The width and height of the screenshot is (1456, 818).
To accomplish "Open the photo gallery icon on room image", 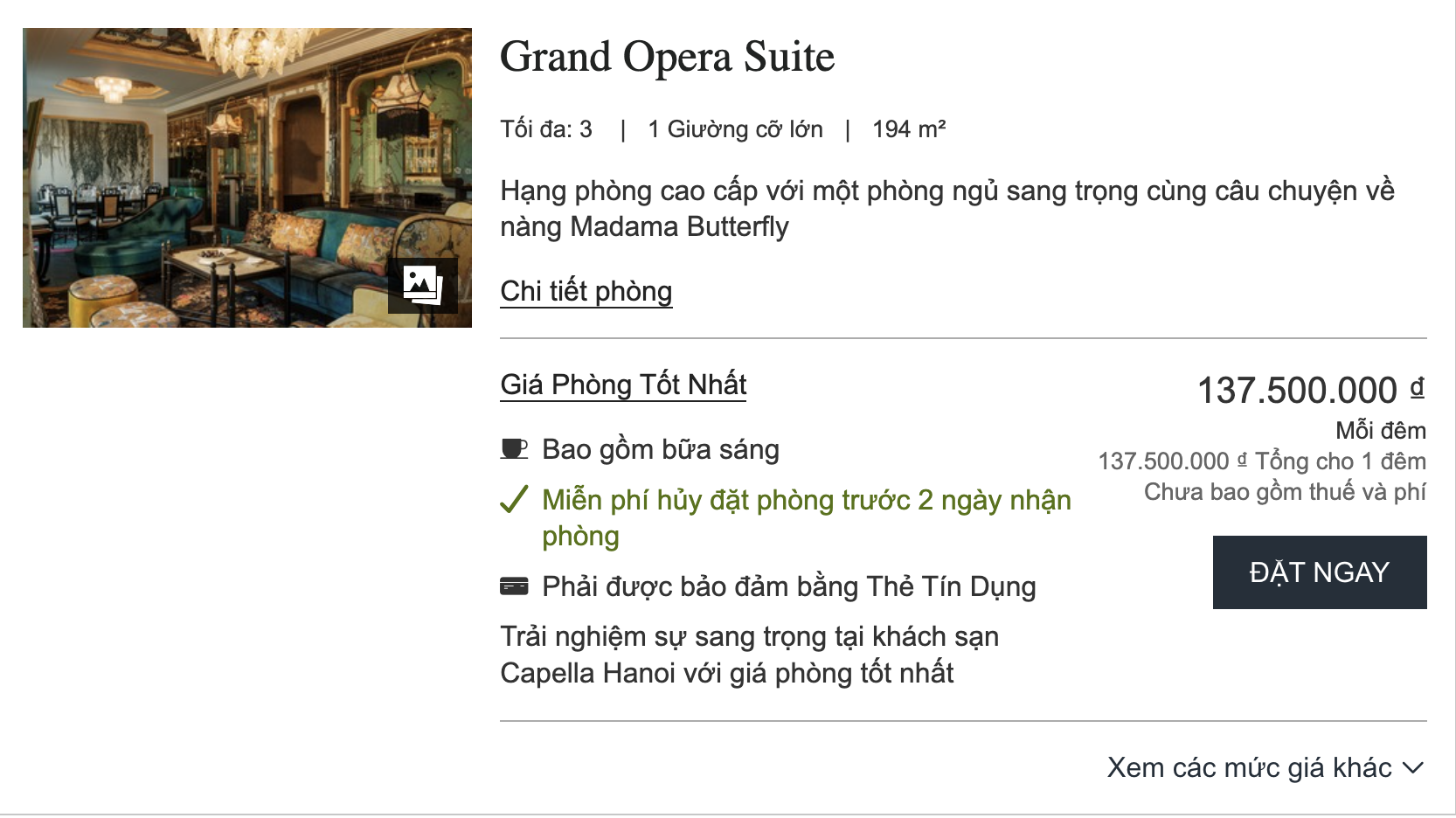I will coord(422,285).
